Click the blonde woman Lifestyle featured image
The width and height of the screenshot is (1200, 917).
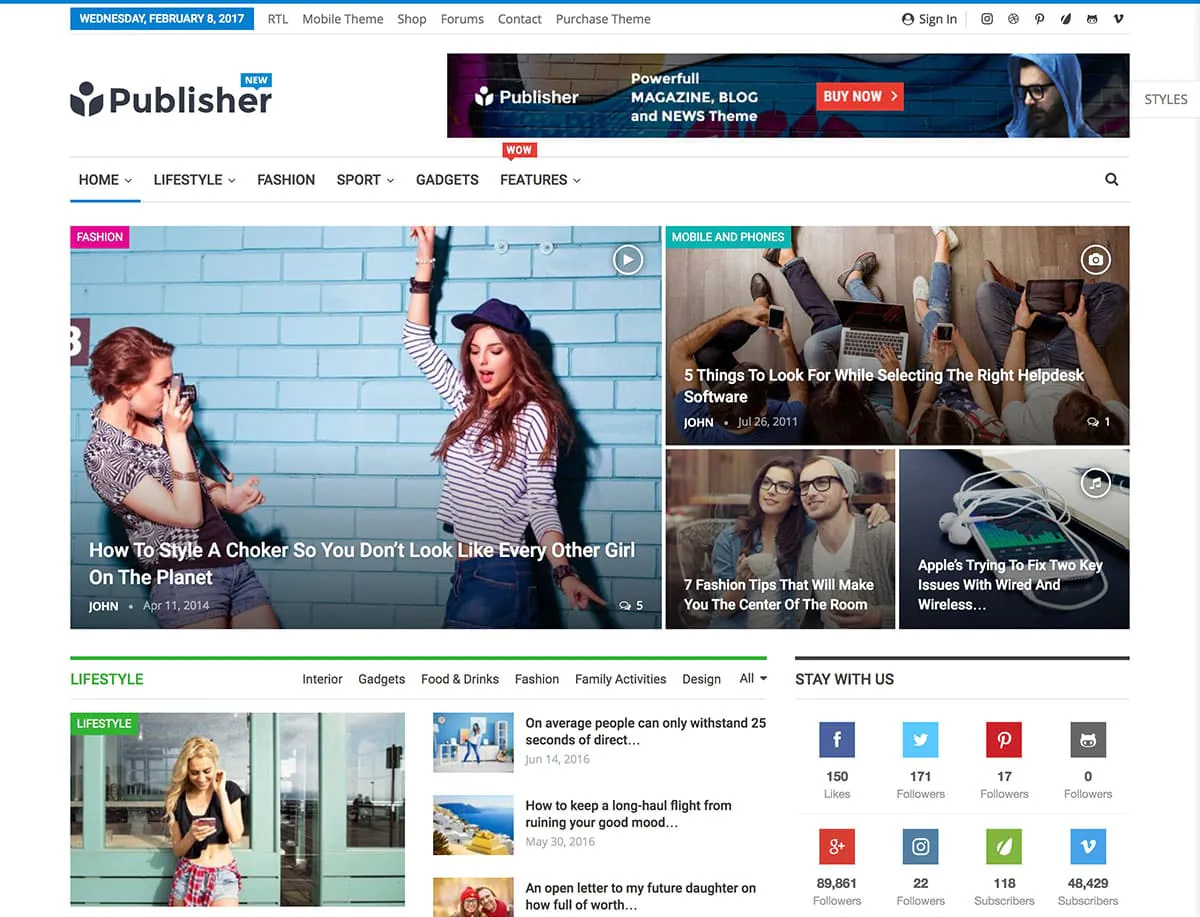(237, 810)
